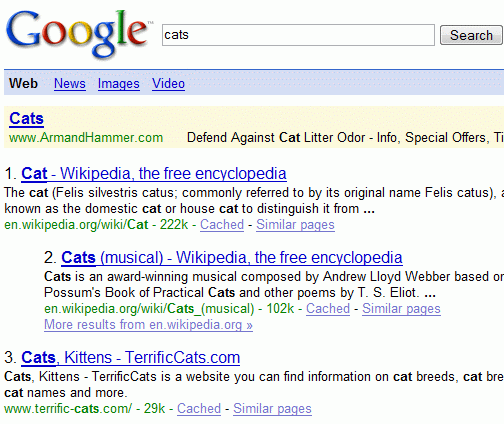Viewport: 504px width, 424px height.
Task: Open the sponsored Cats ad link
Action: [x=26, y=119]
